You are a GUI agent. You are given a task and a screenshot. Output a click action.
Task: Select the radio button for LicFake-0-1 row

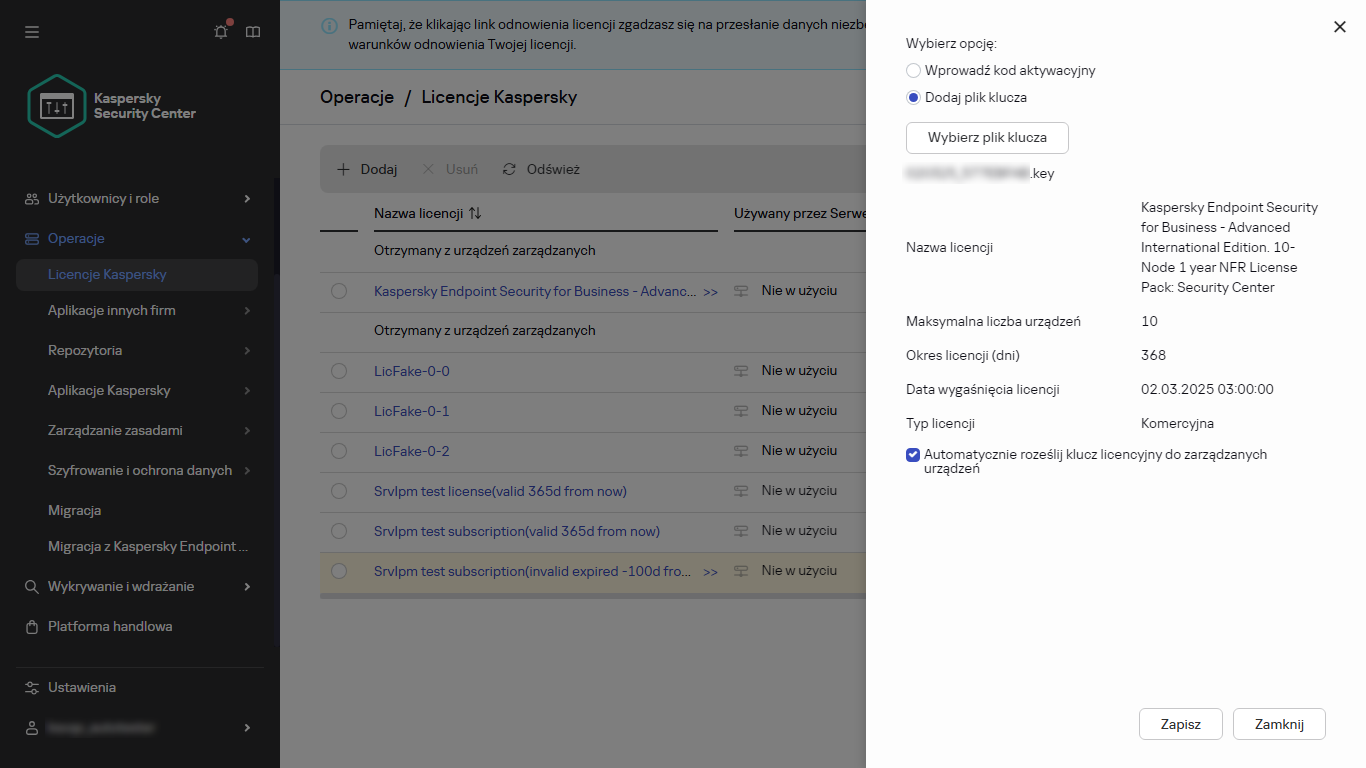(339, 411)
